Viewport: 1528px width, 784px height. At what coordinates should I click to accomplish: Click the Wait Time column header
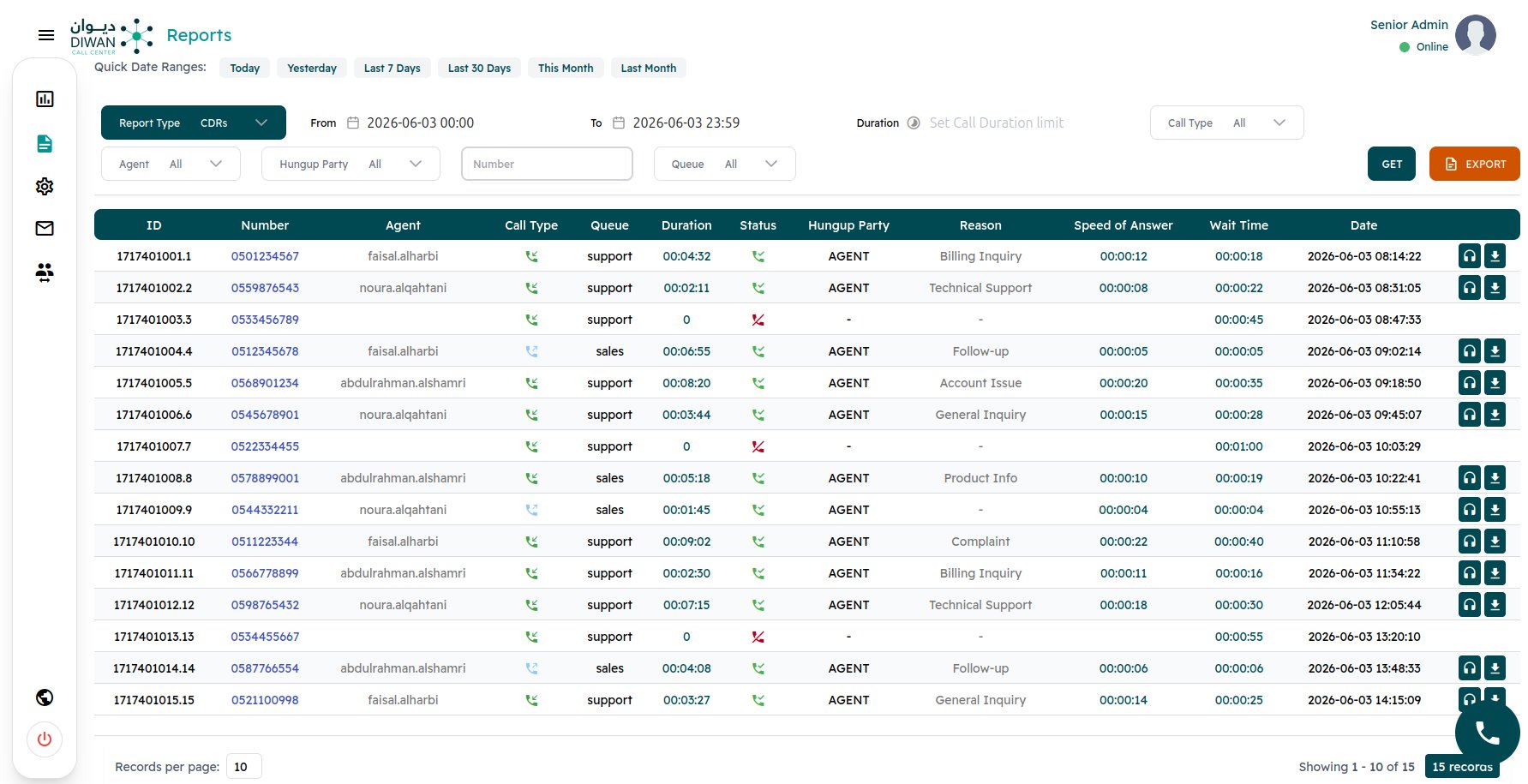(1238, 225)
